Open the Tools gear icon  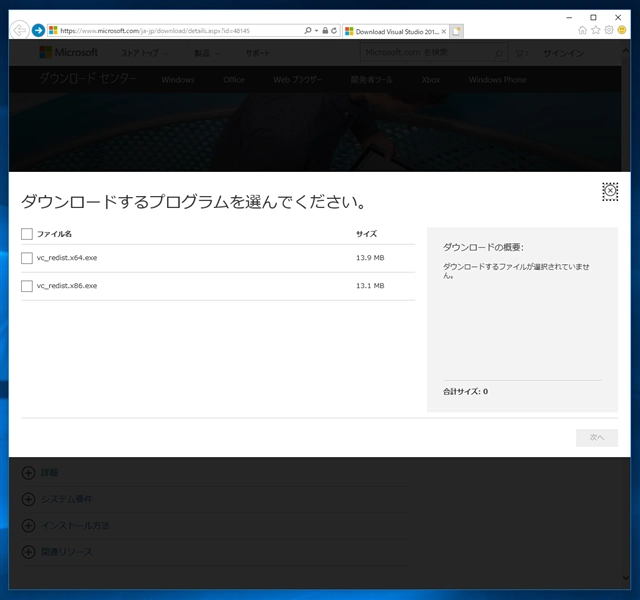pyautogui.click(x=609, y=30)
